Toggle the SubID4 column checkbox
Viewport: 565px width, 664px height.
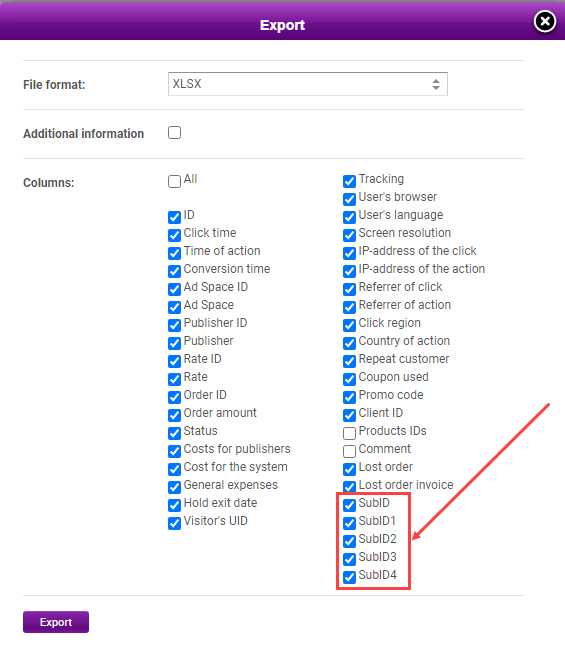[349, 577]
